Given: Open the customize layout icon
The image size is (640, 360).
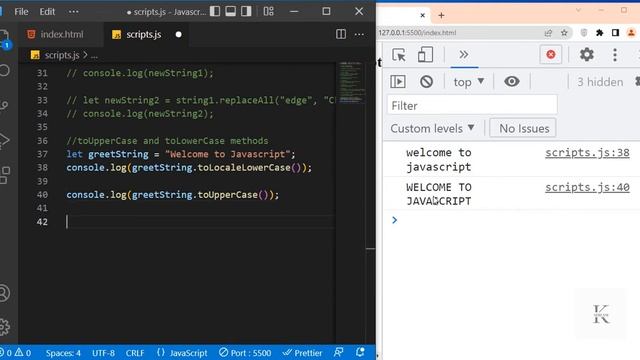Looking at the screenshot, I should click(x=269, y=11).
